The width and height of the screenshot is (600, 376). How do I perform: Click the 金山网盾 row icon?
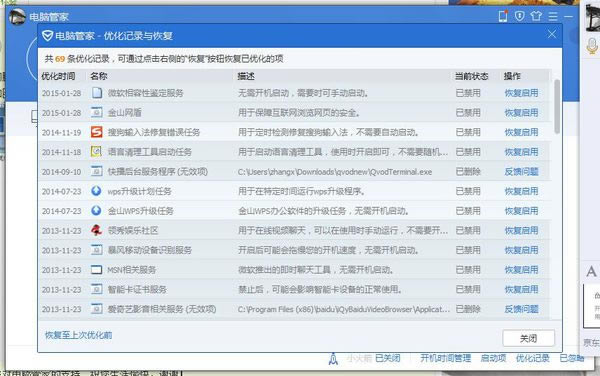pyautogui.click(x=96, y=112)
